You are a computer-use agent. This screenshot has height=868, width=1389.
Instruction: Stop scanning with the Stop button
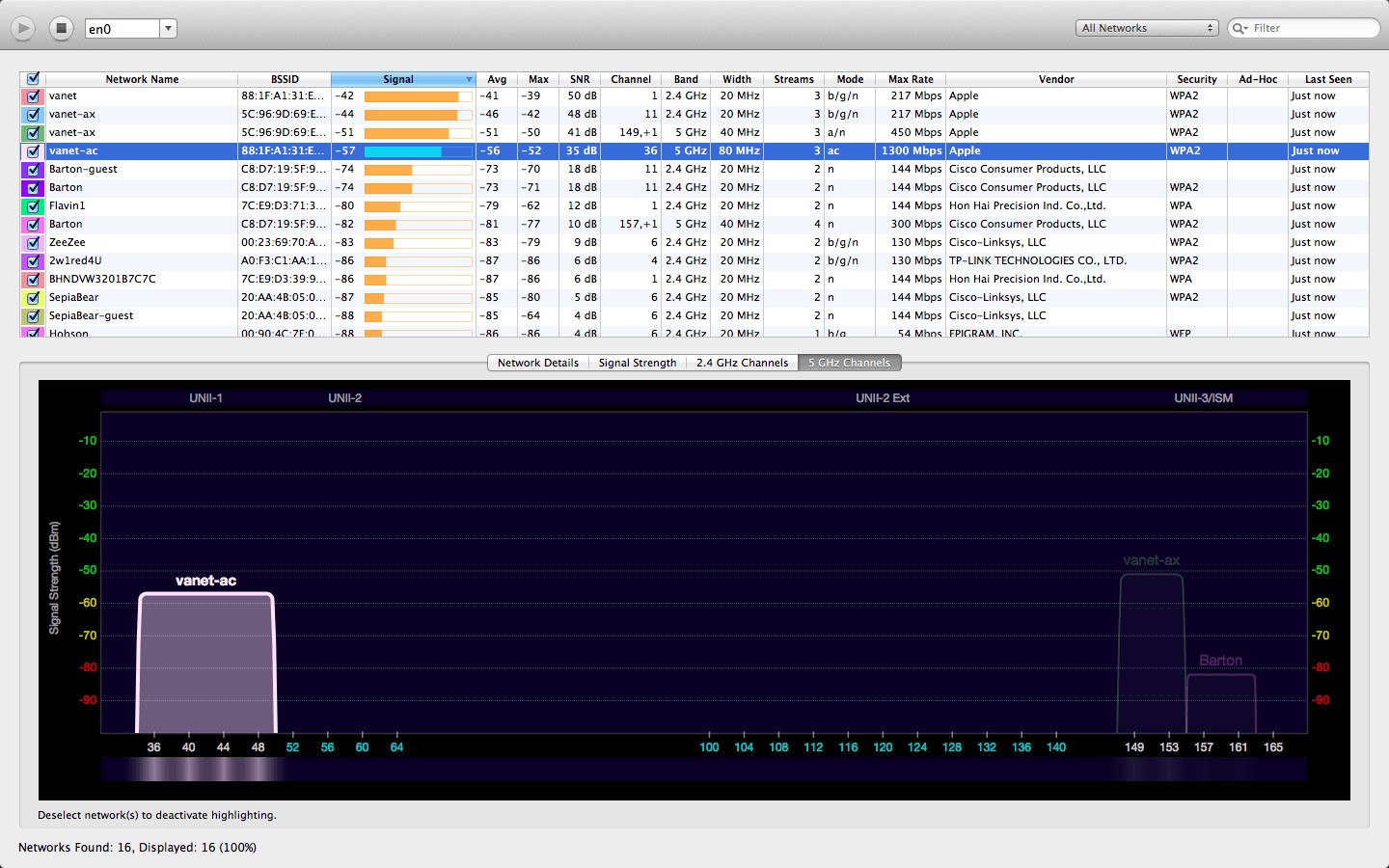pyautogui.click(x=60, y=28)
